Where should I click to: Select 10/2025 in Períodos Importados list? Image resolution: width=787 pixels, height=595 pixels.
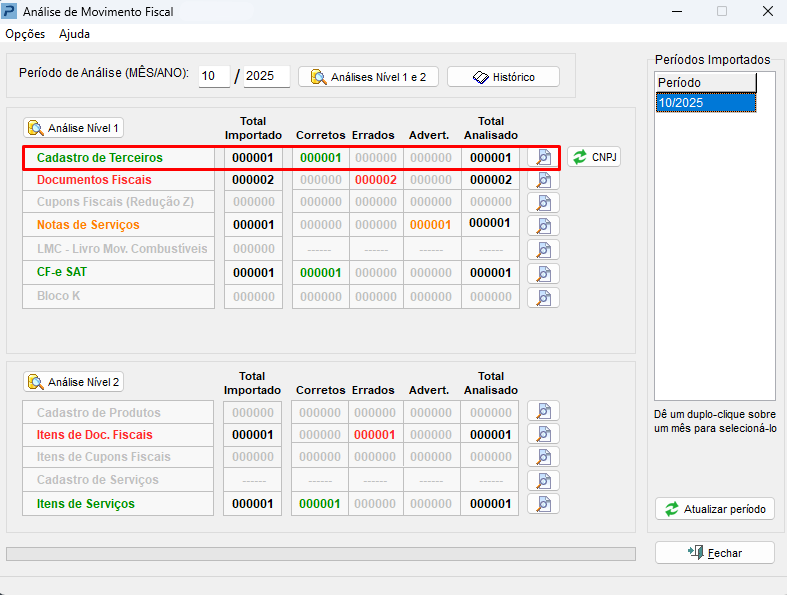(x=705, y=103)
